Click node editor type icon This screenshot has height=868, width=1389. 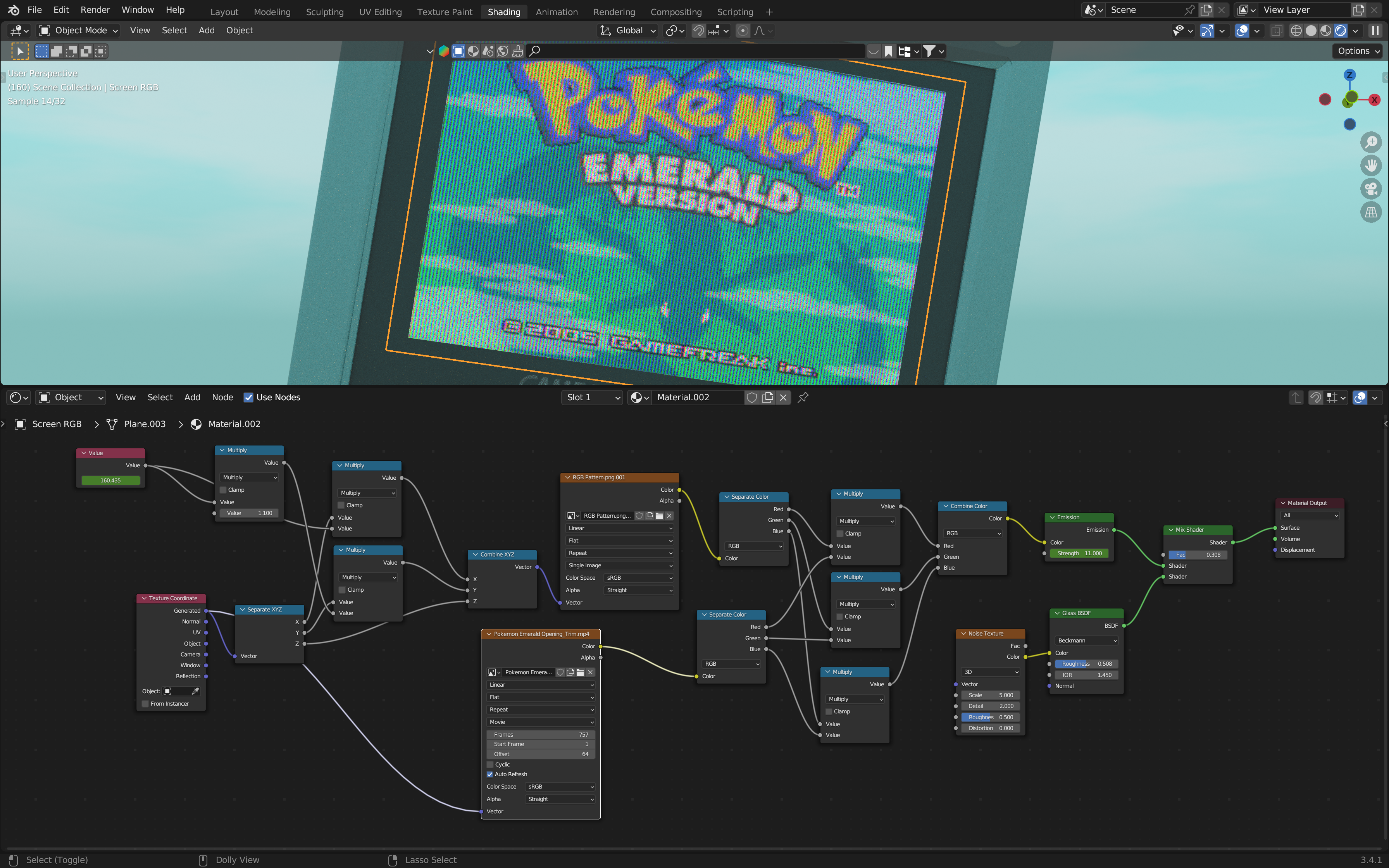tap(19, 397)
